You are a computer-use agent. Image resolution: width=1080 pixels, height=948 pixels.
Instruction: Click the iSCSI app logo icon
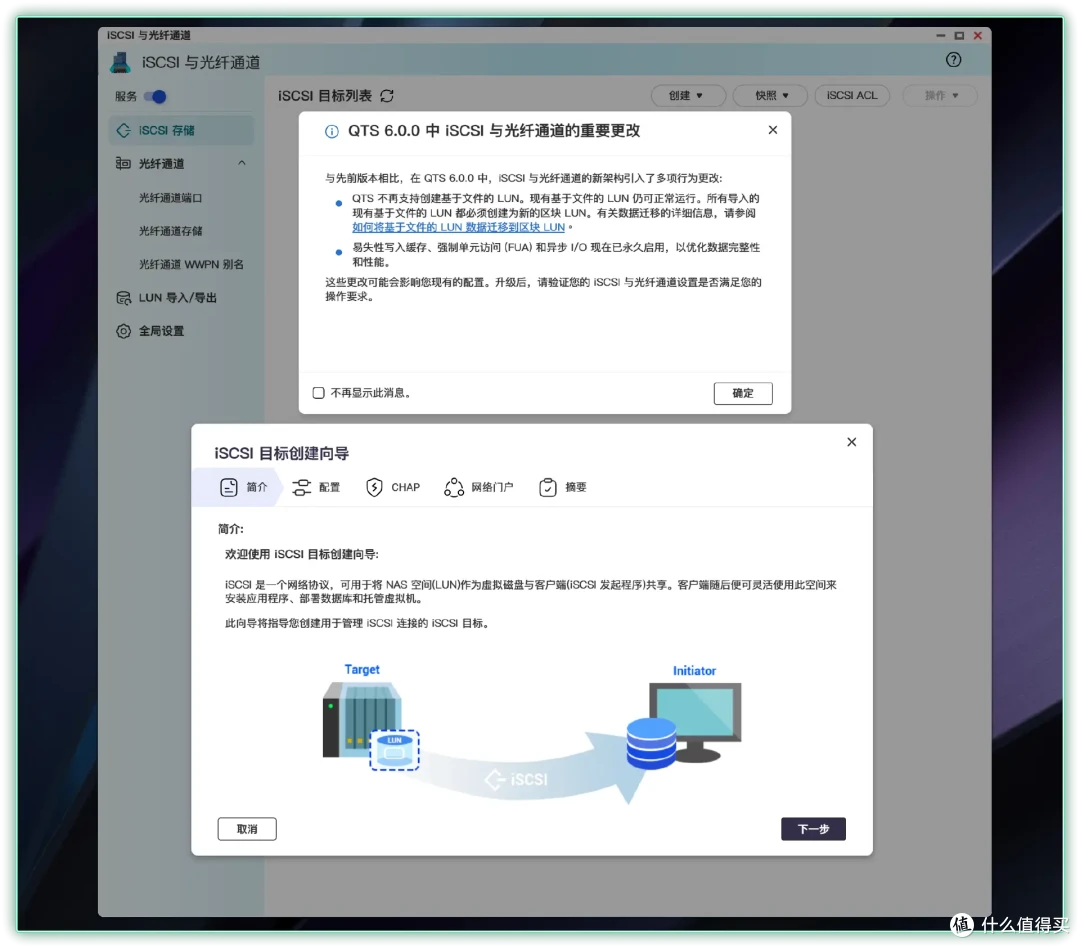tap(121, 62)
